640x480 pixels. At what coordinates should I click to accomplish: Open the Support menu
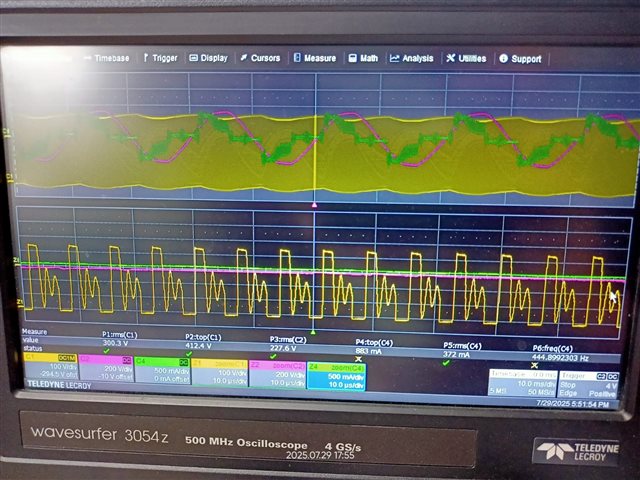(520, 59)
